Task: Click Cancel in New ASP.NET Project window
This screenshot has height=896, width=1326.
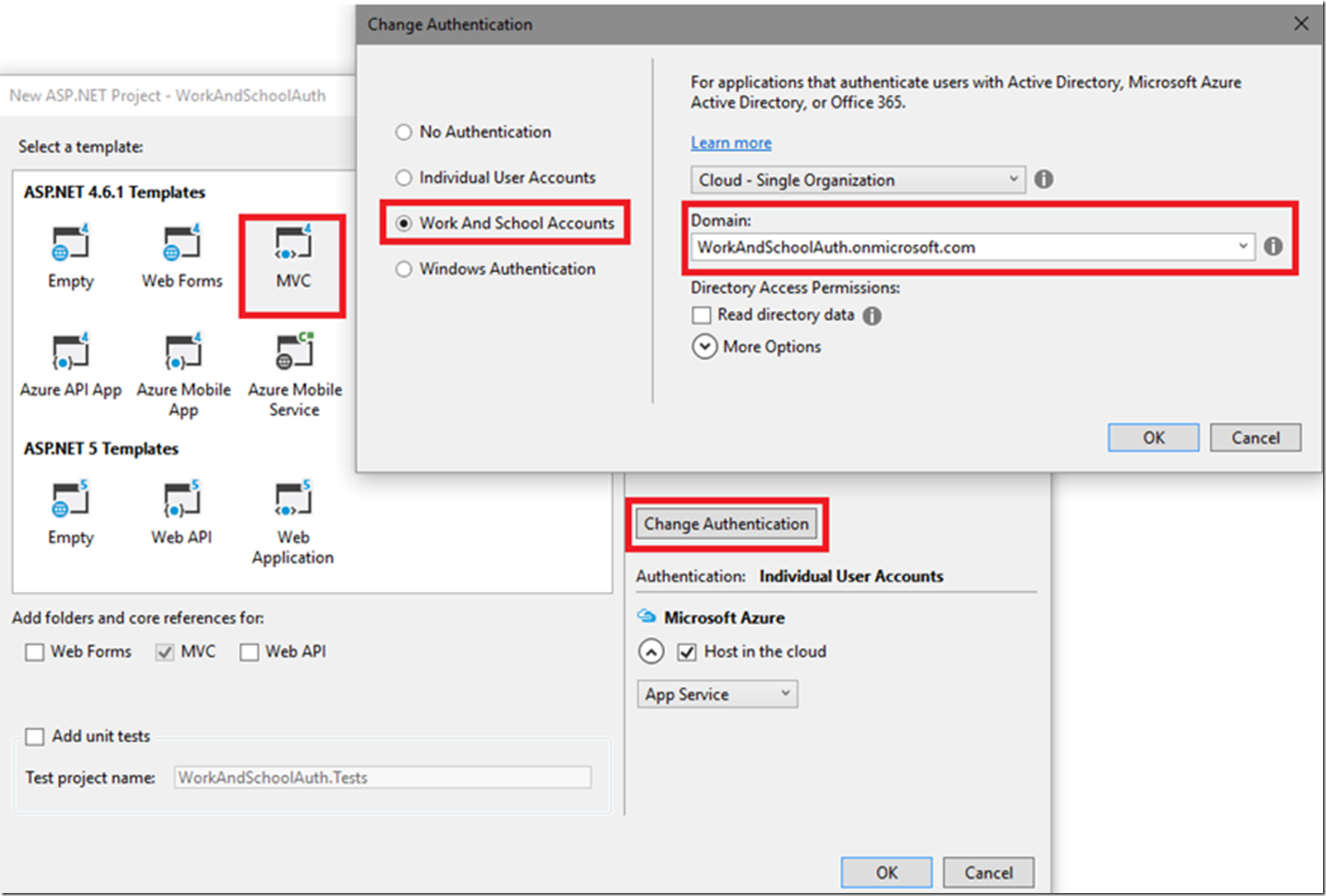Action: click(988, 872)
